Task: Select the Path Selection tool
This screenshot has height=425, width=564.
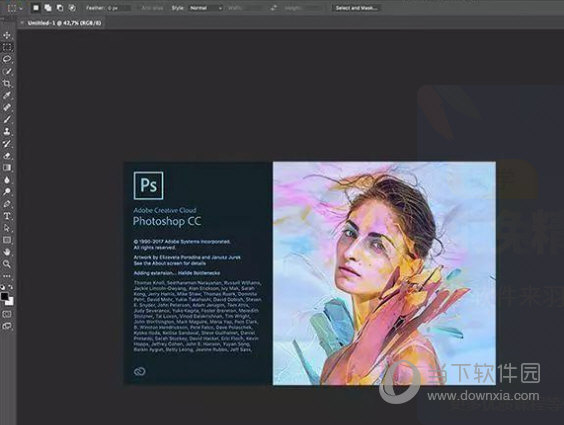Action: (x=6, y=228)
